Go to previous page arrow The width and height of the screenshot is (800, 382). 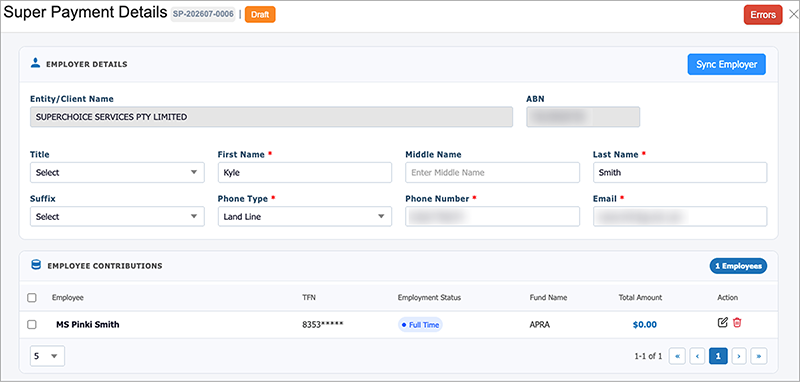[x=697, y=356]
